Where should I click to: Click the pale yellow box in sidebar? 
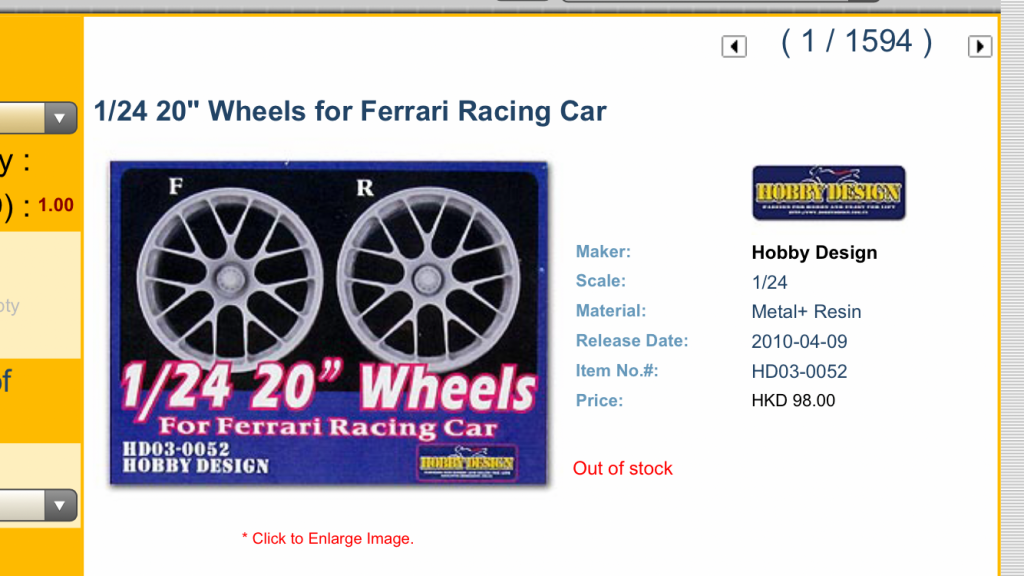click(x=40, y=295)
